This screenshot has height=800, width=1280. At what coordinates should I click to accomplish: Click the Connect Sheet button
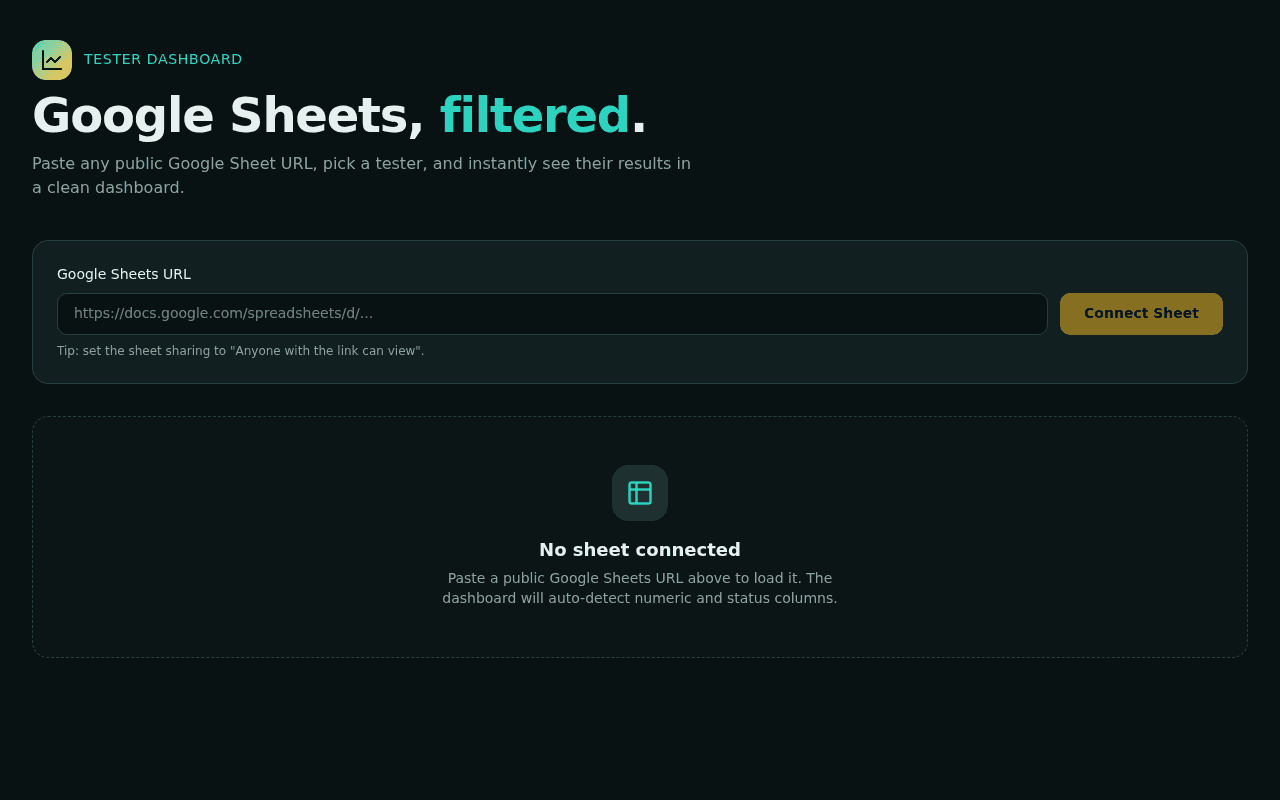point(1141,314)
